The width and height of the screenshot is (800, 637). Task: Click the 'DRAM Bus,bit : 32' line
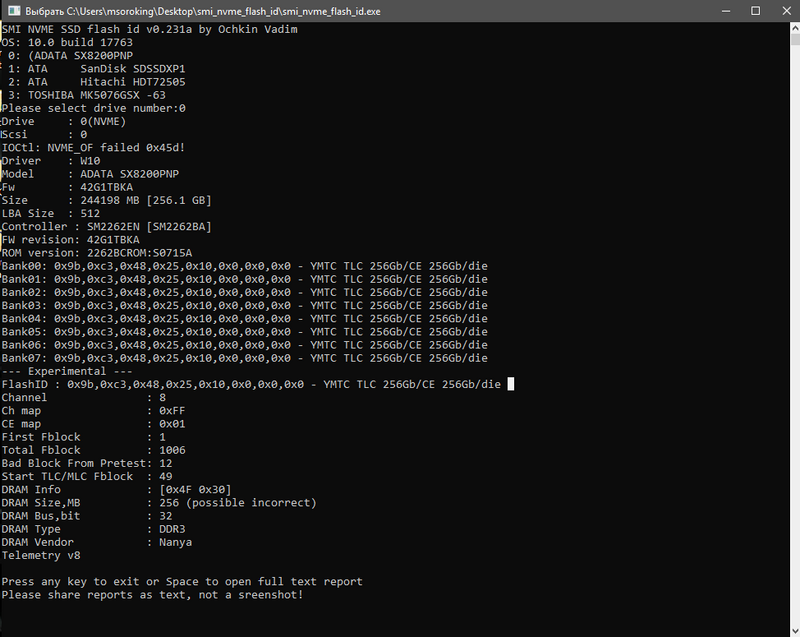click(87, 516)
